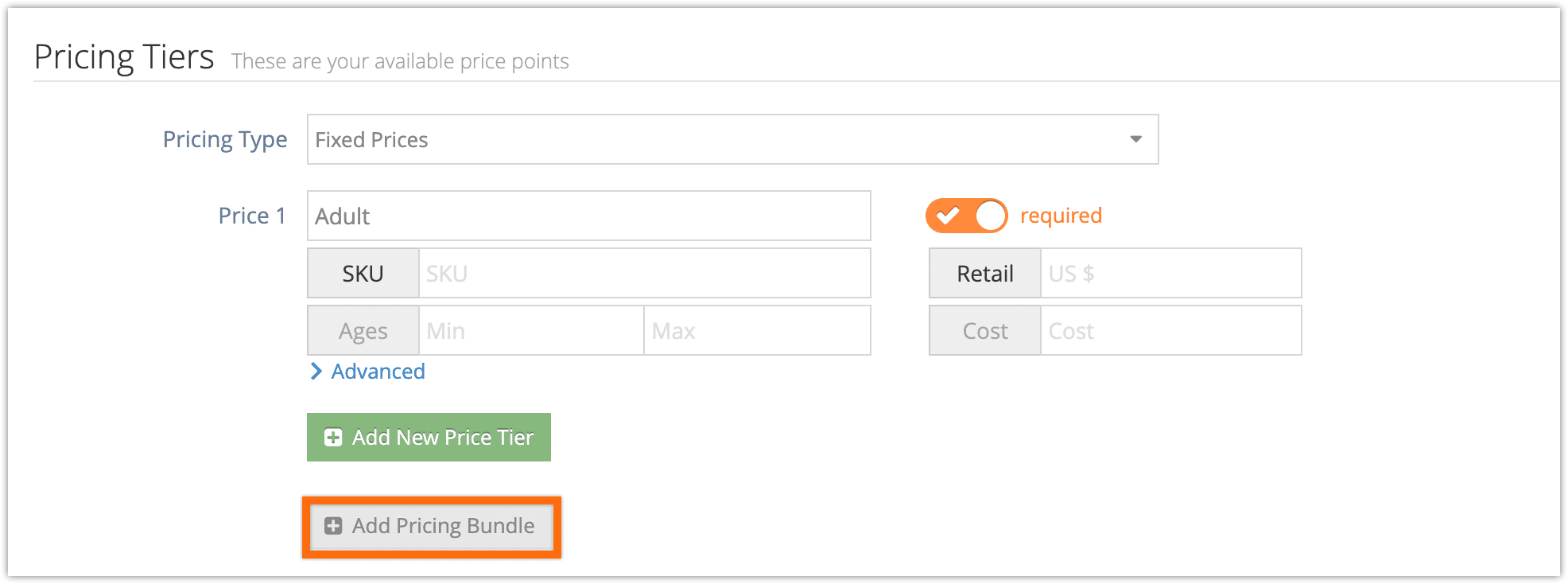Focus the Adult price name field
Viewport: 1568px width, 584px height.
[x=589, y=216]
